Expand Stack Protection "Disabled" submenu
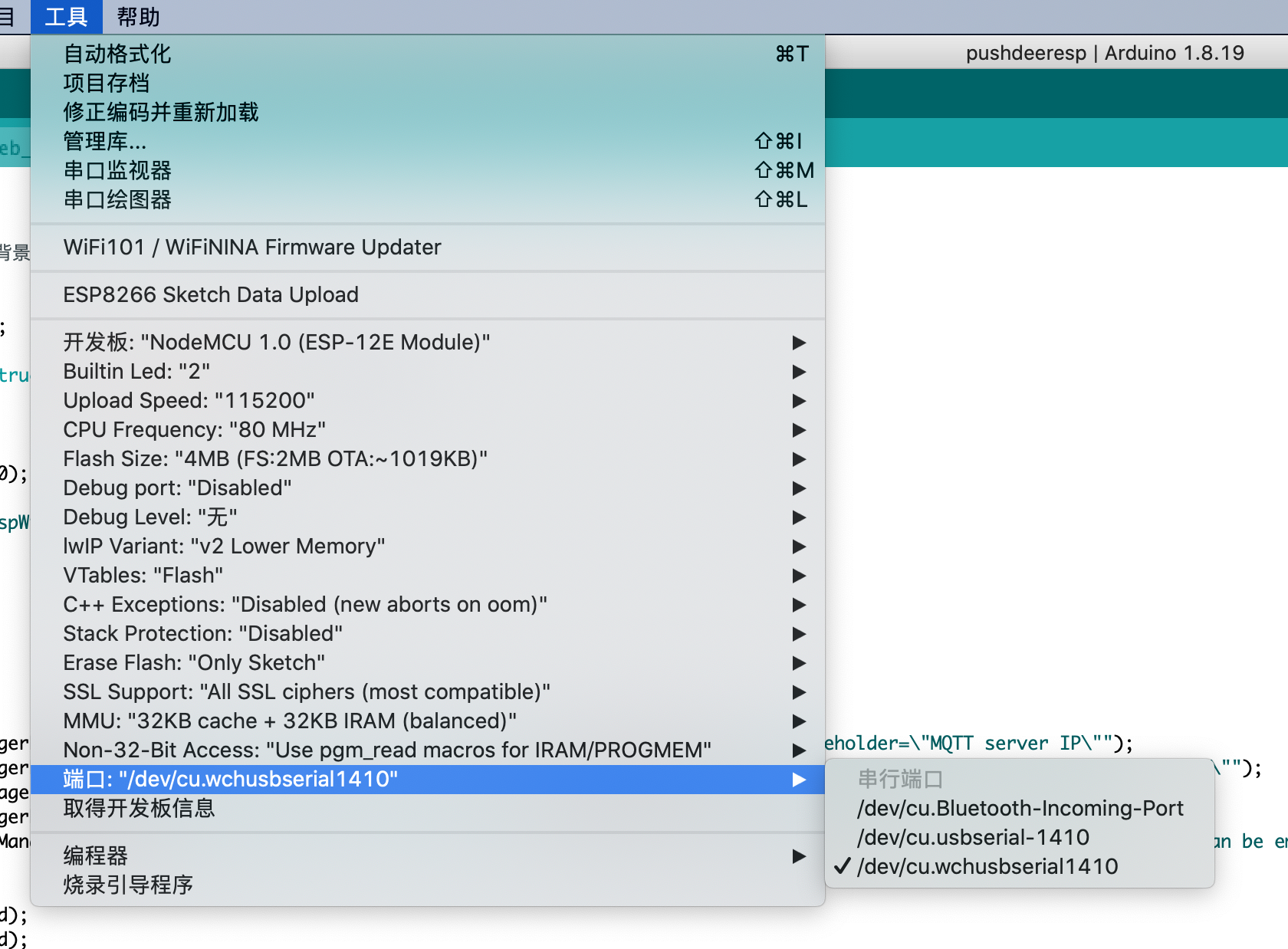Image resolution: width=1288 pixels, height=949 pixels. 428,633
